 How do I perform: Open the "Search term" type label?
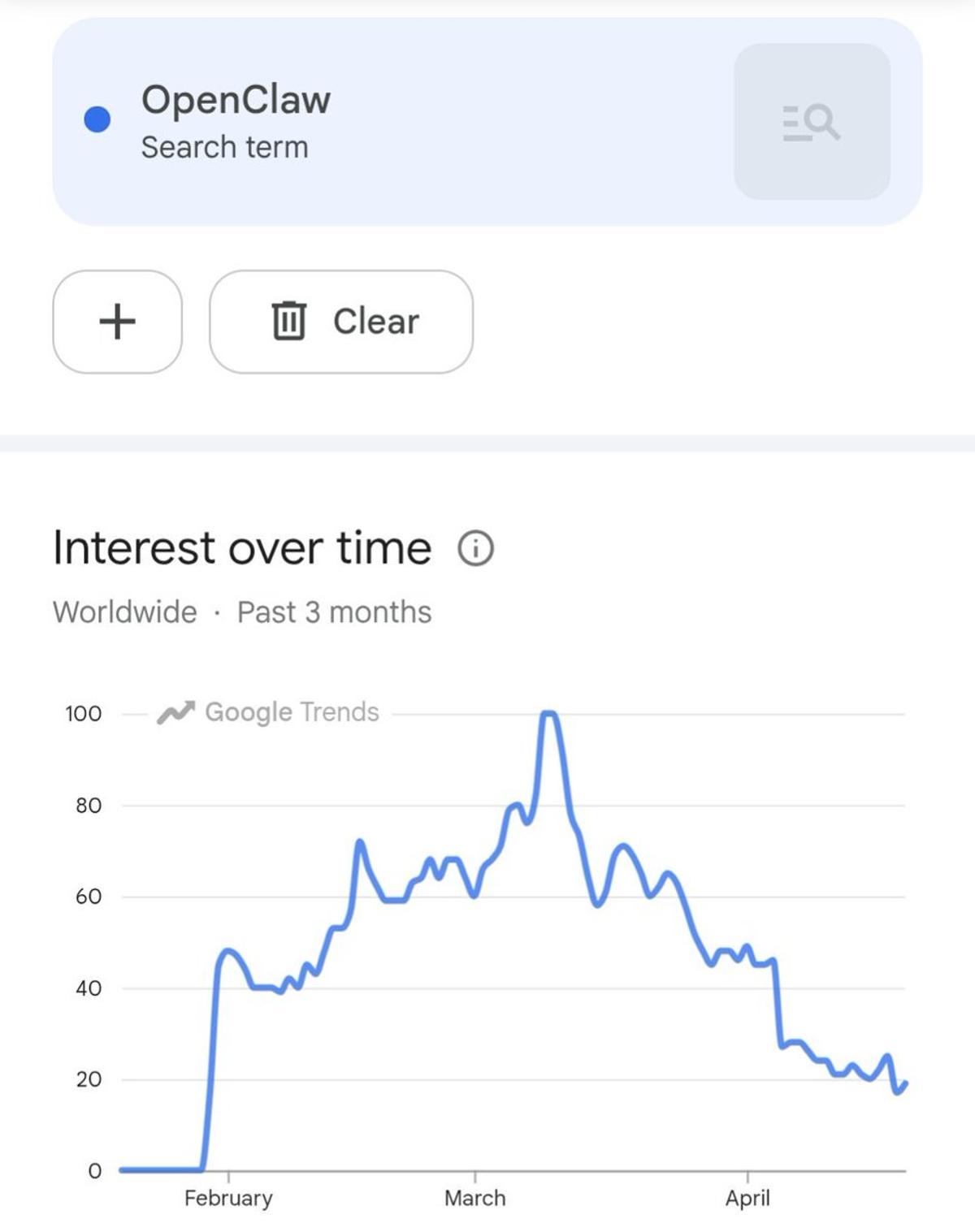tap(224, 148)
